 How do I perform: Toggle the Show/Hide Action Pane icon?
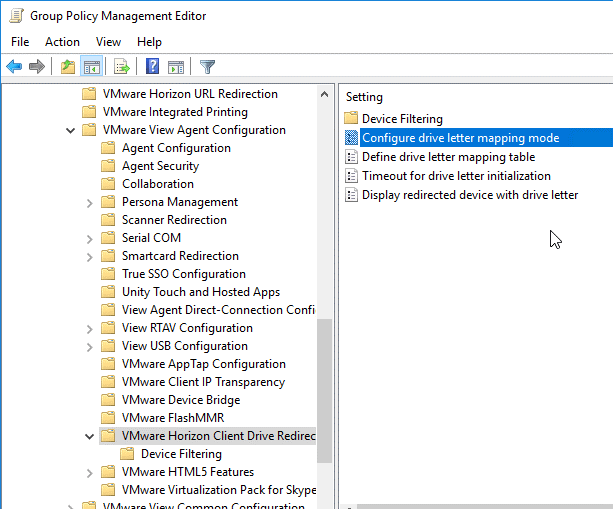(176, 67)
